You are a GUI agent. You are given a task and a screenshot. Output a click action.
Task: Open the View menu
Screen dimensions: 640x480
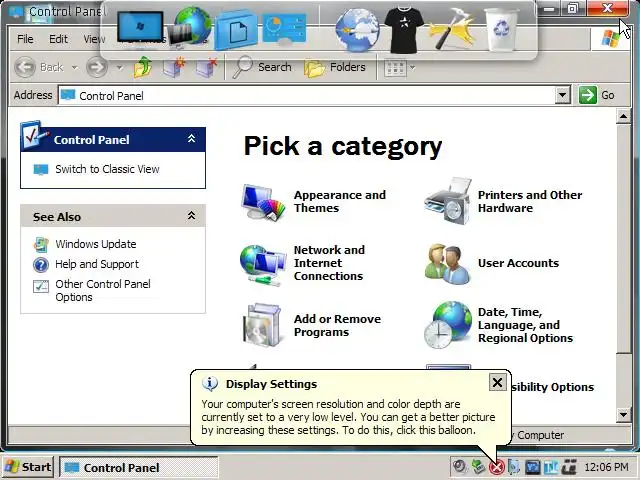point(94,39)
